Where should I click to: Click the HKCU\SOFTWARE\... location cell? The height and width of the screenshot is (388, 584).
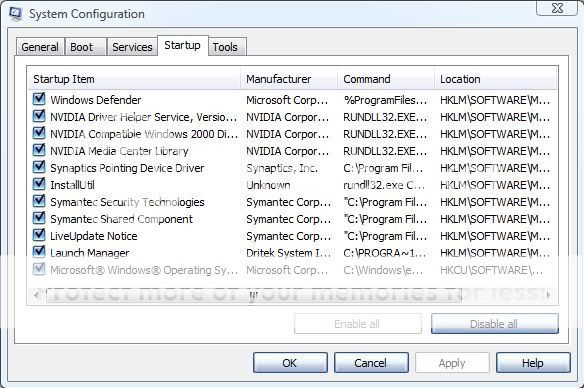click(491, 270)
